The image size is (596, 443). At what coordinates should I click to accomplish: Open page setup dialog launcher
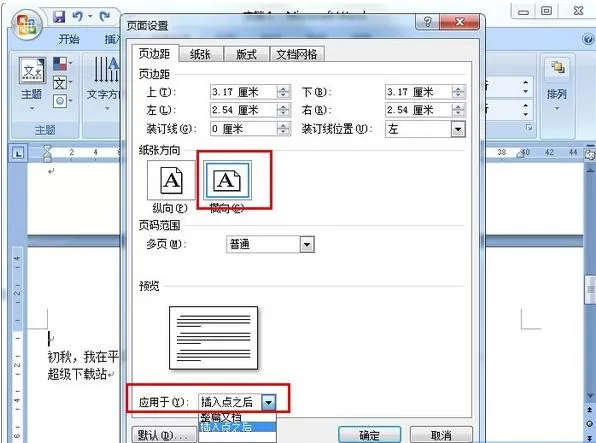529,128
